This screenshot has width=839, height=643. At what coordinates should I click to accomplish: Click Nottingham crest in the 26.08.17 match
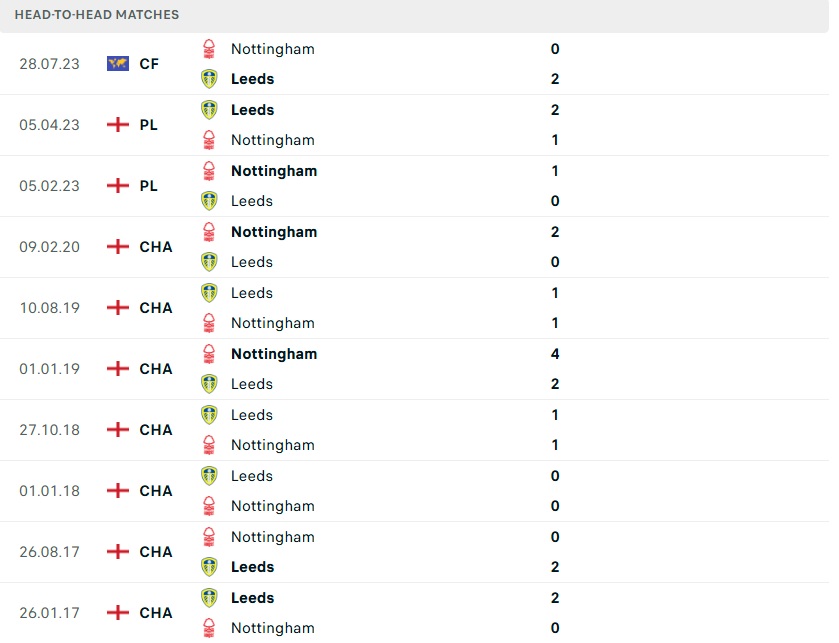click(209, 537)
